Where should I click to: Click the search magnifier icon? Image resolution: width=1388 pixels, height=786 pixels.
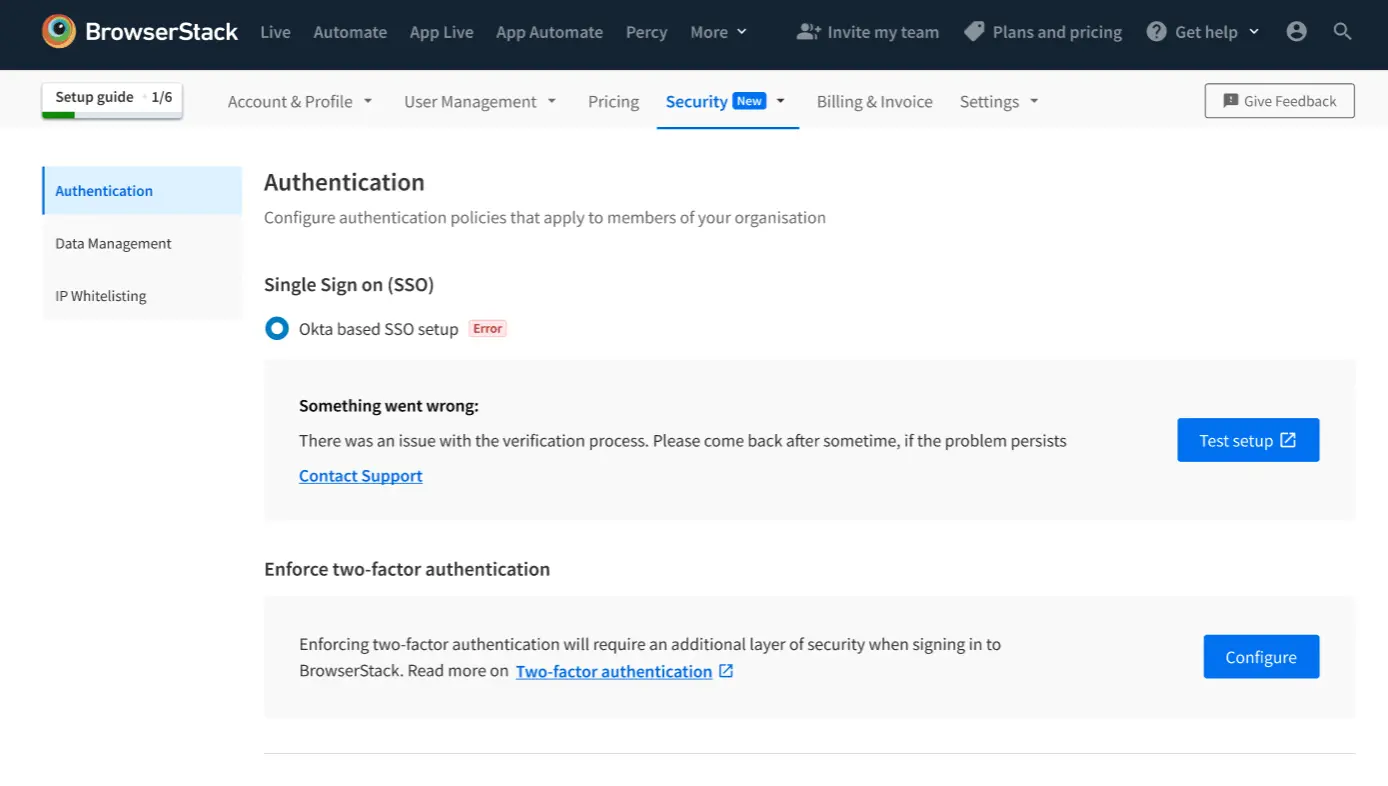(1343, 32)
